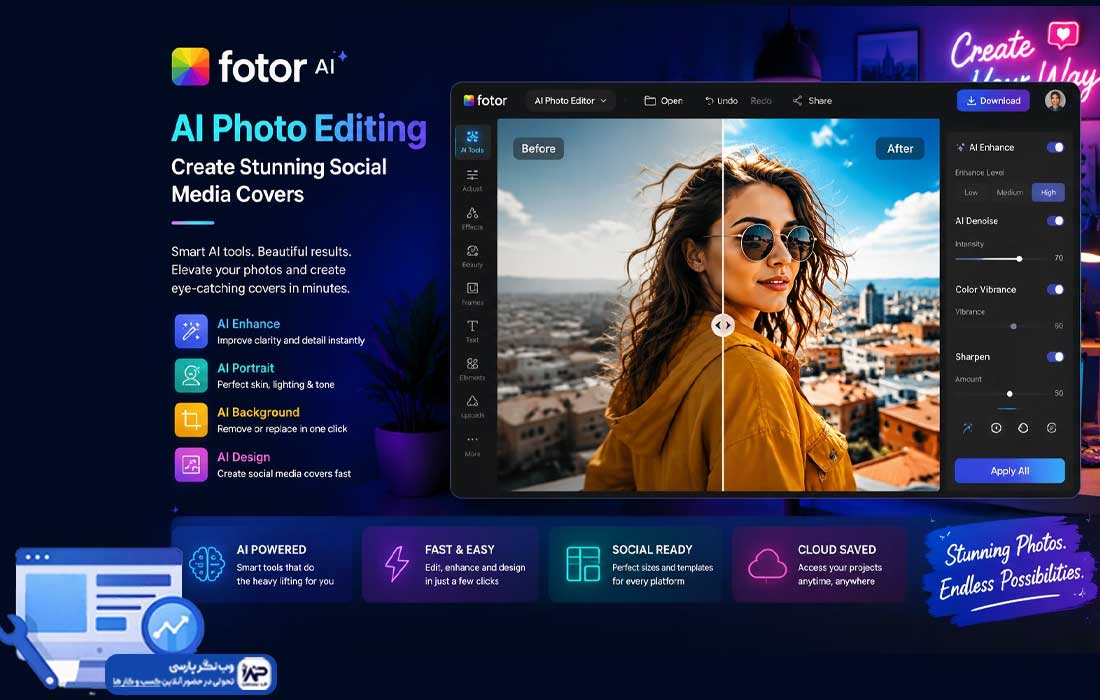The height and width of the screenshot is (700, 1100).
Task: Click the 'AI POWERED' card title
Action: 271,550
